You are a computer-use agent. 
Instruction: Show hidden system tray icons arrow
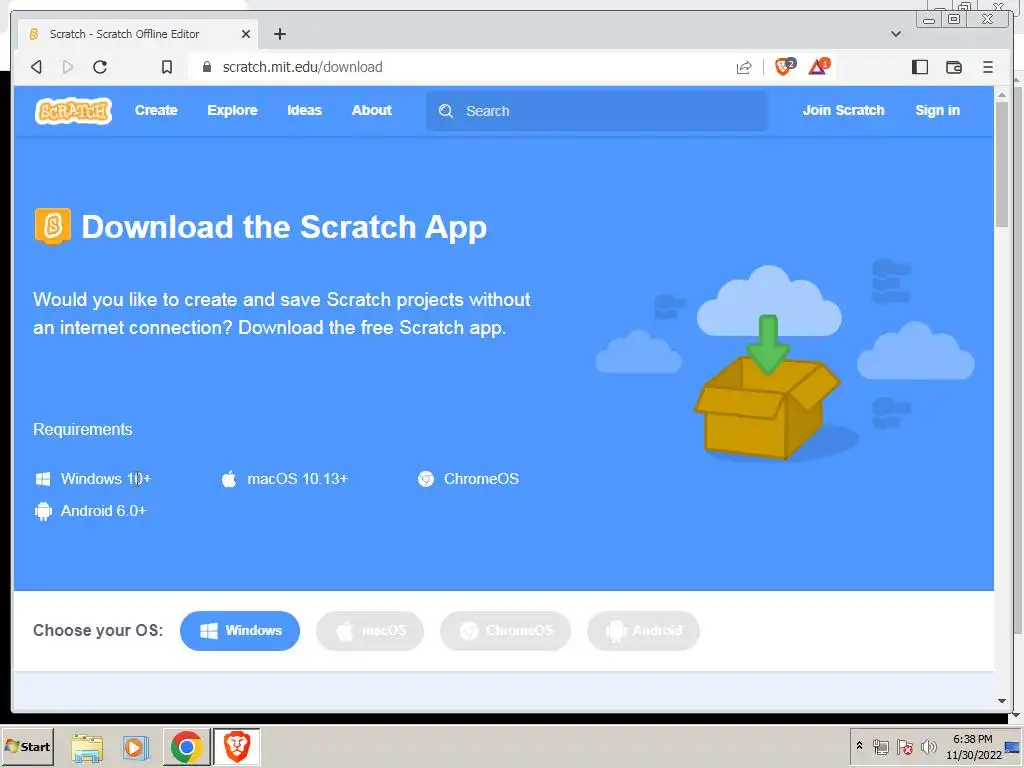[859, 746]
